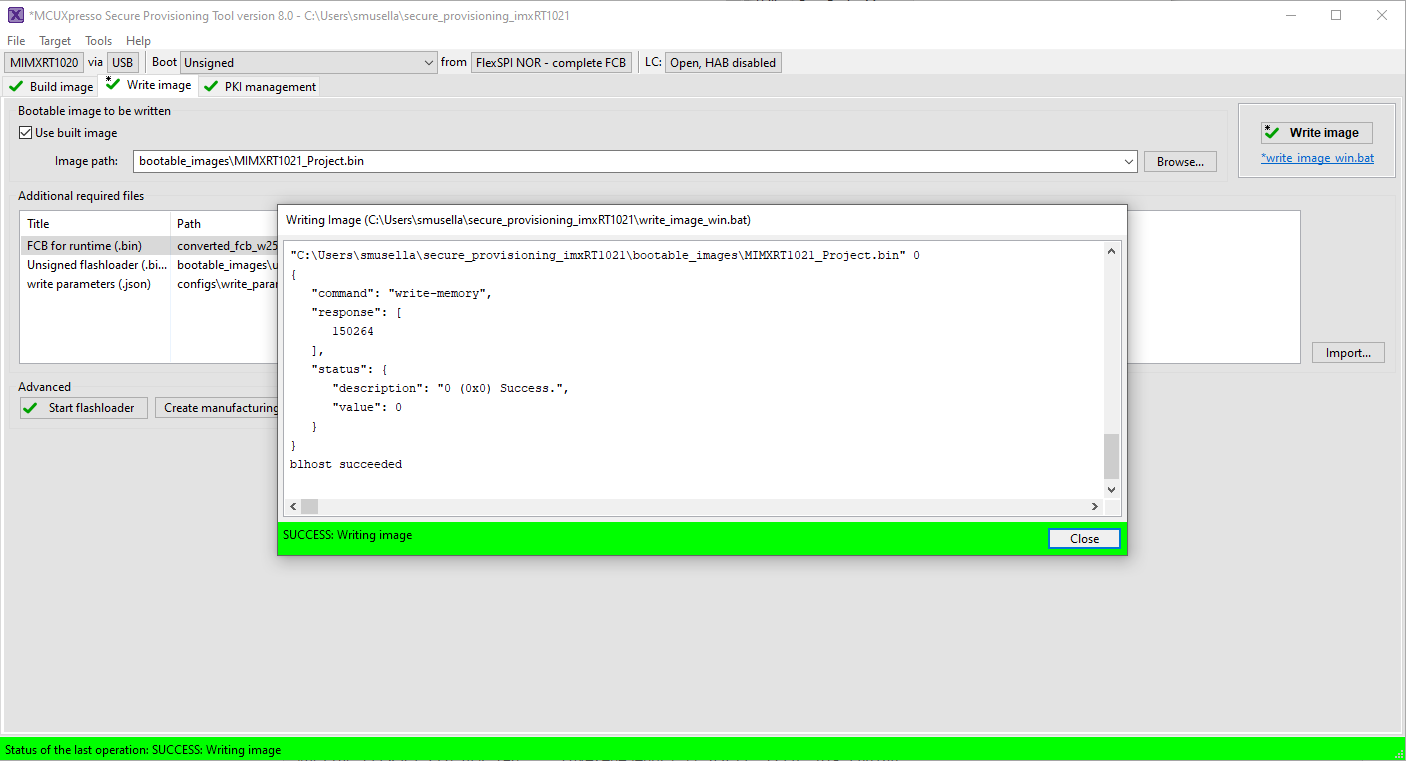Expand the Image path dropdown arrow

[1128, 161]
